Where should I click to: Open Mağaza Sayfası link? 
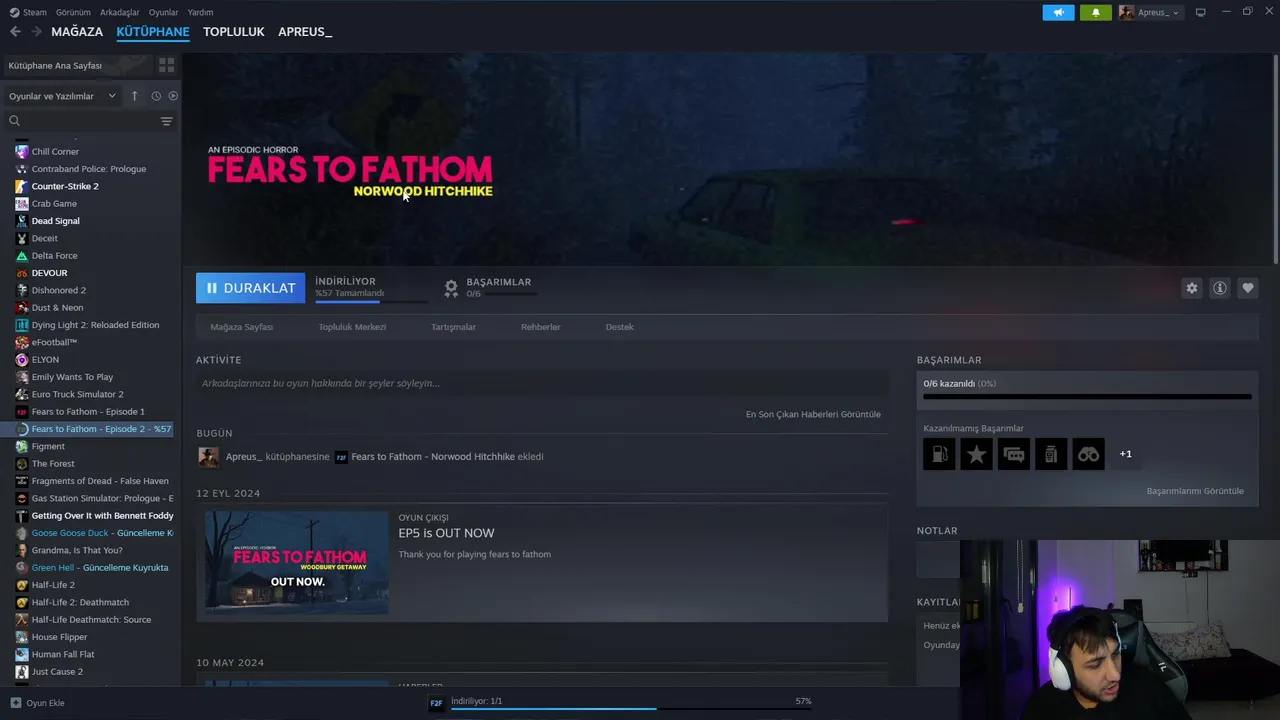pyautogui.click(x=242, y=327)
